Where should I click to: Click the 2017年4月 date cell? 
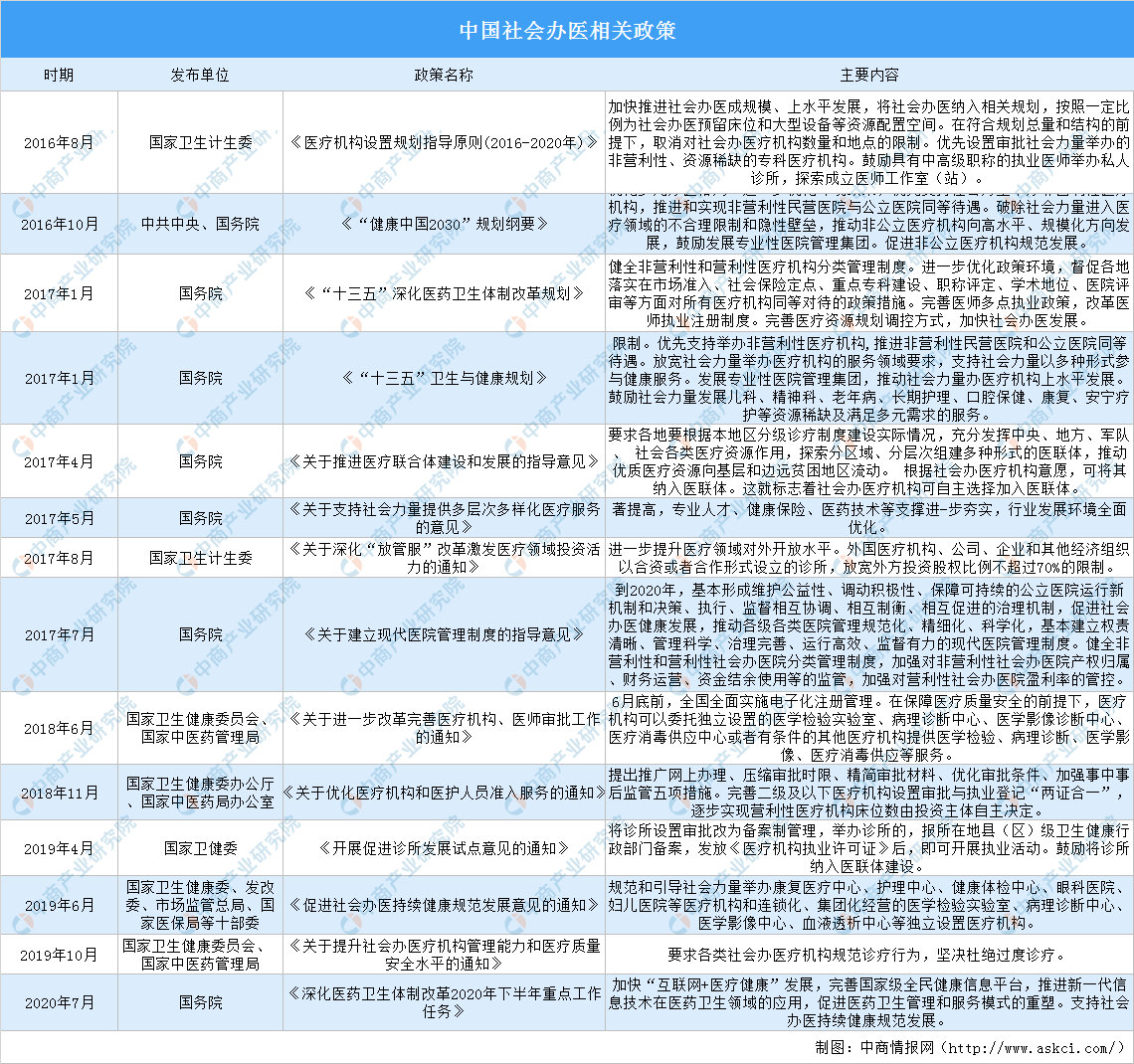58,461
